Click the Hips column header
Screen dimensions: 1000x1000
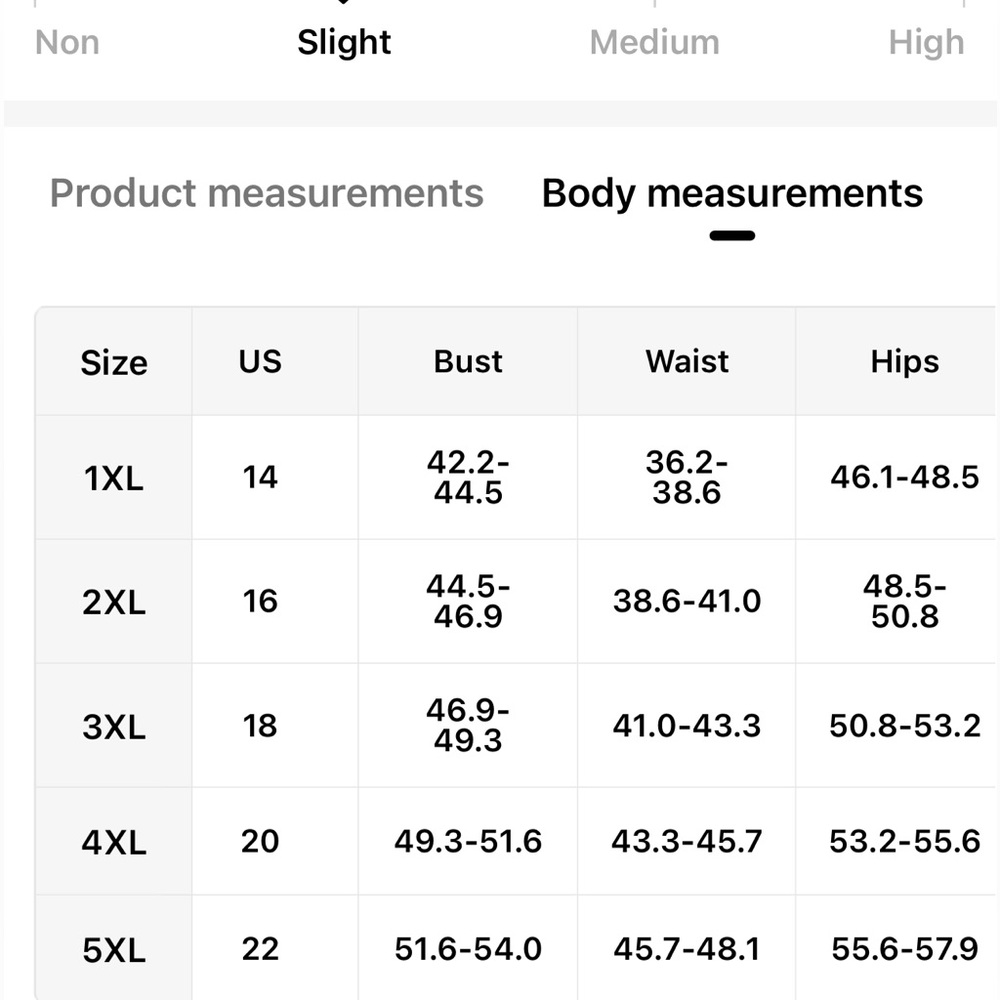904,362
